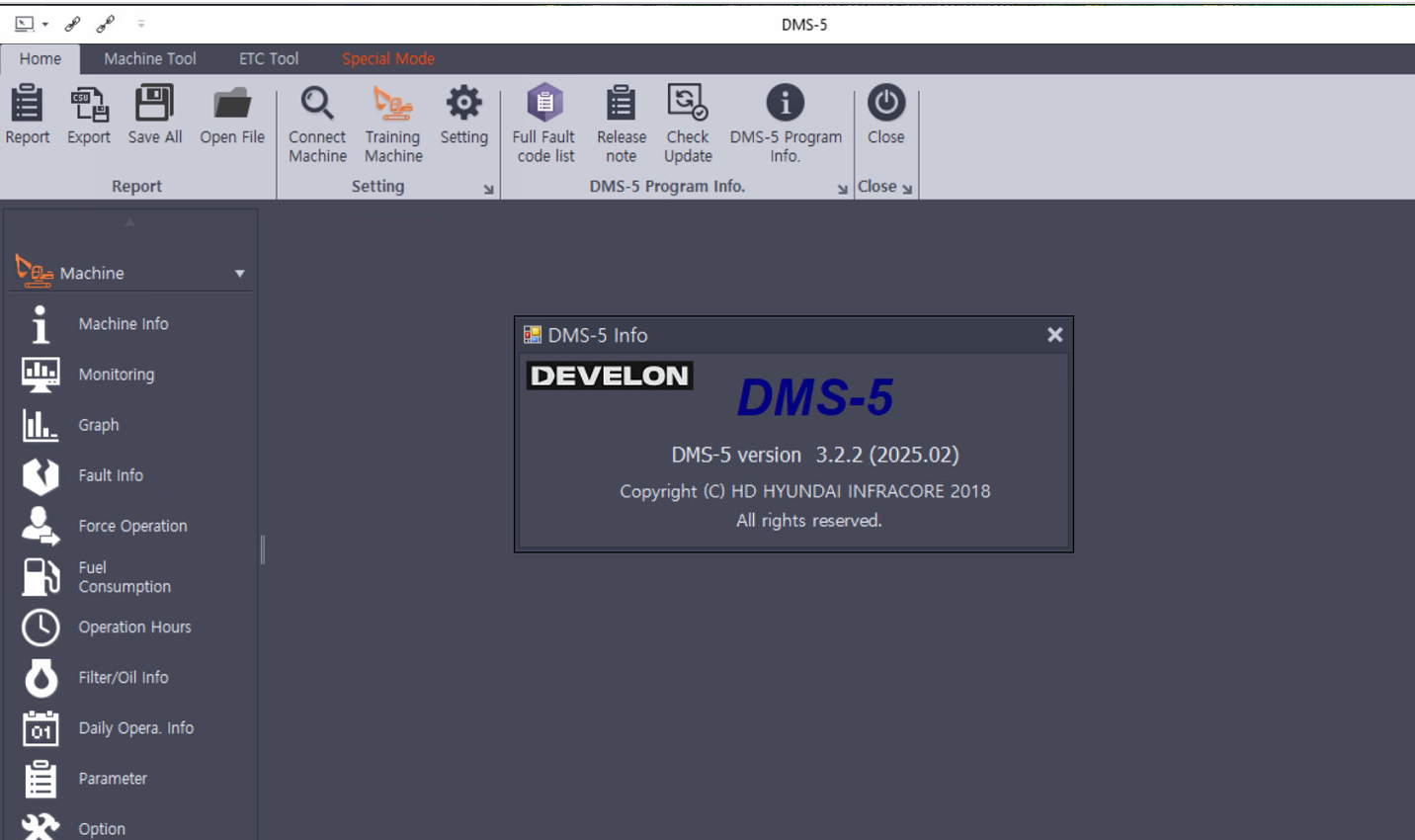The width and height of the screenshot is (1415, 840).
Task: Click customize quick access small arrow
Action: click(x=141, y=24)
